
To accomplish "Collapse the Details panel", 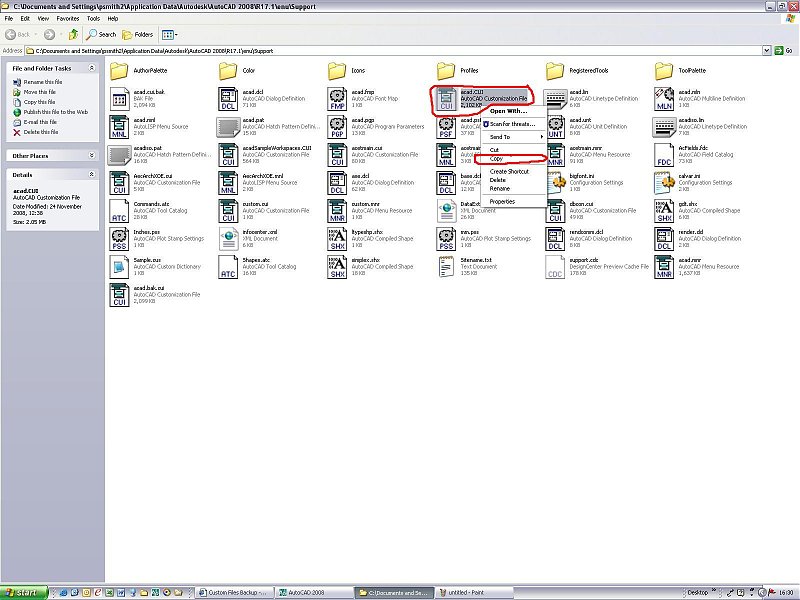I will [x=92, y=174].
